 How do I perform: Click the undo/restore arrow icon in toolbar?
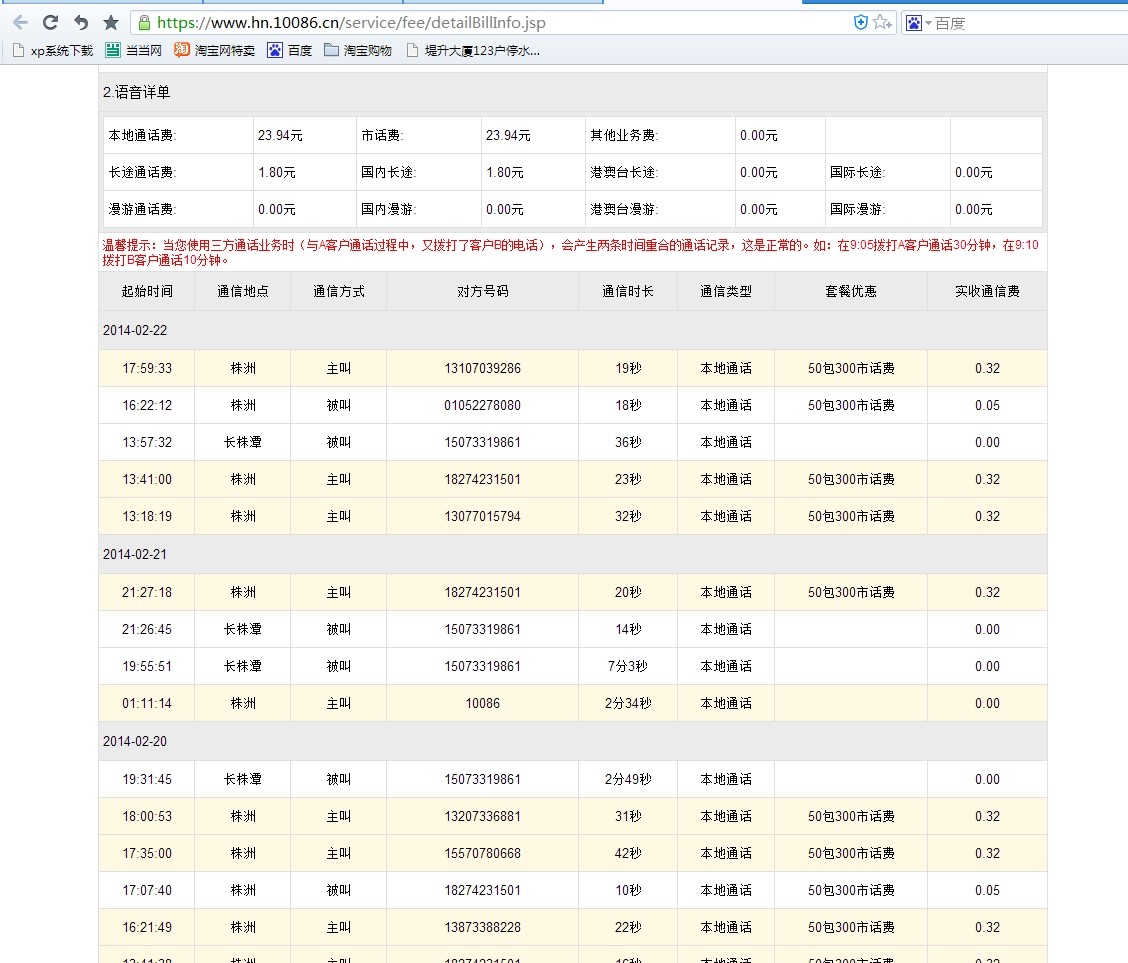tap(81, 22)
